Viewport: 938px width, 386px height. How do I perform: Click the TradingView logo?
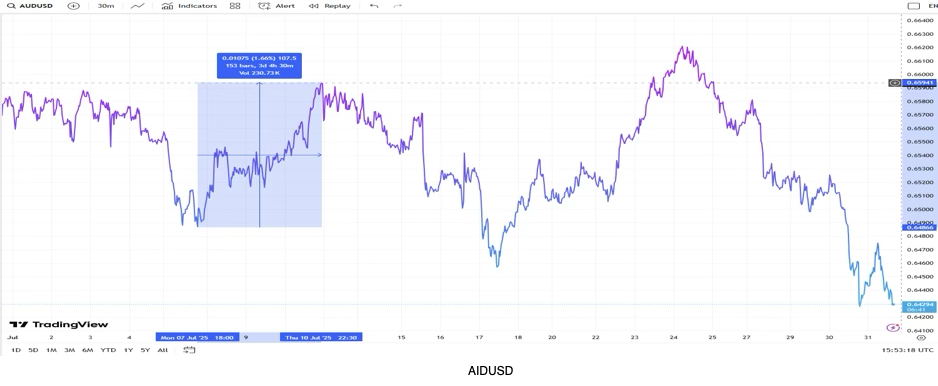59,324
